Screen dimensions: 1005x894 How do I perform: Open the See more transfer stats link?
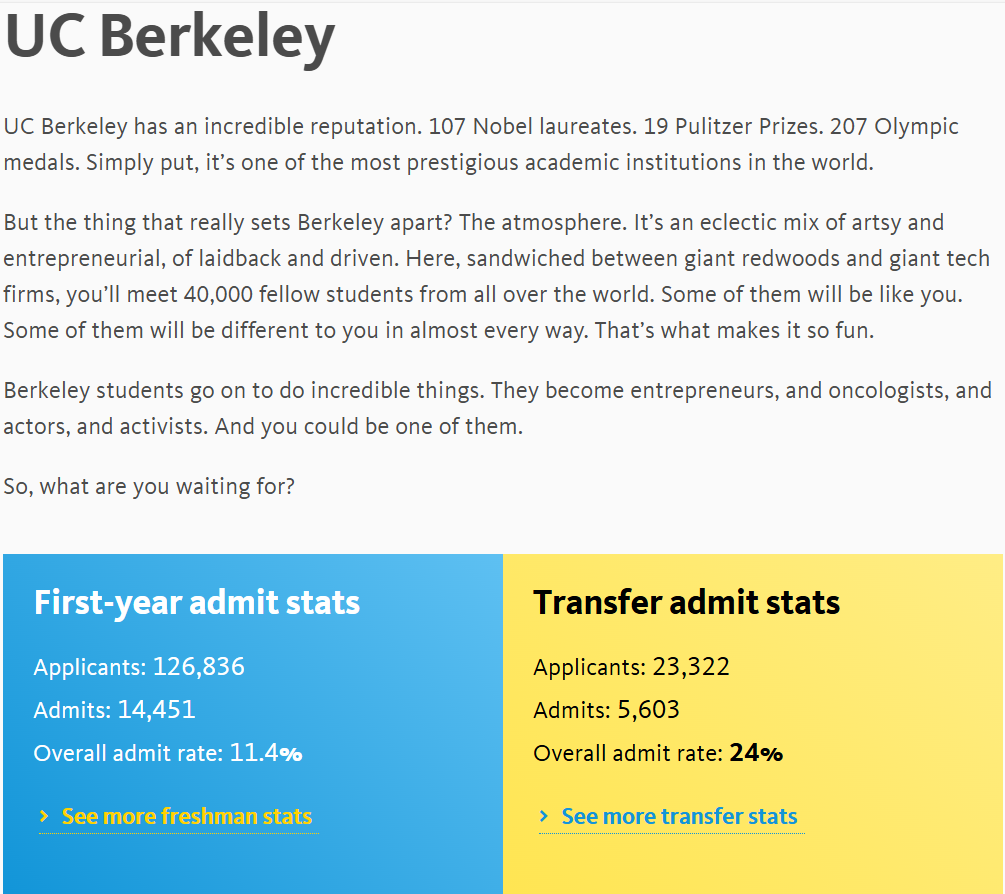pyautogui.click(x=679, y=816)
